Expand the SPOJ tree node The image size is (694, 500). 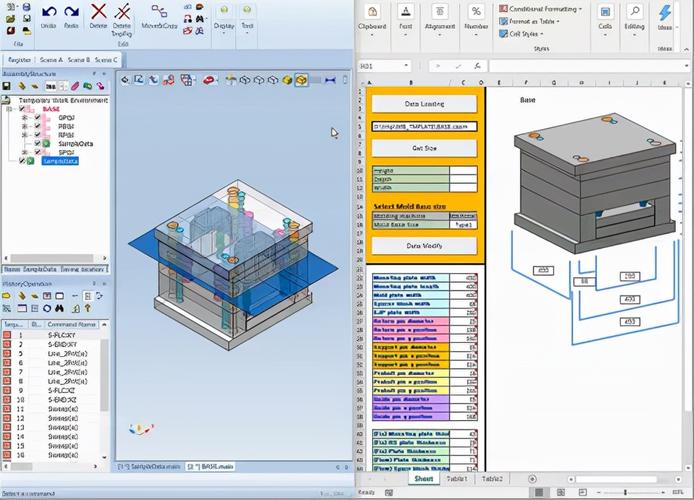25,152
